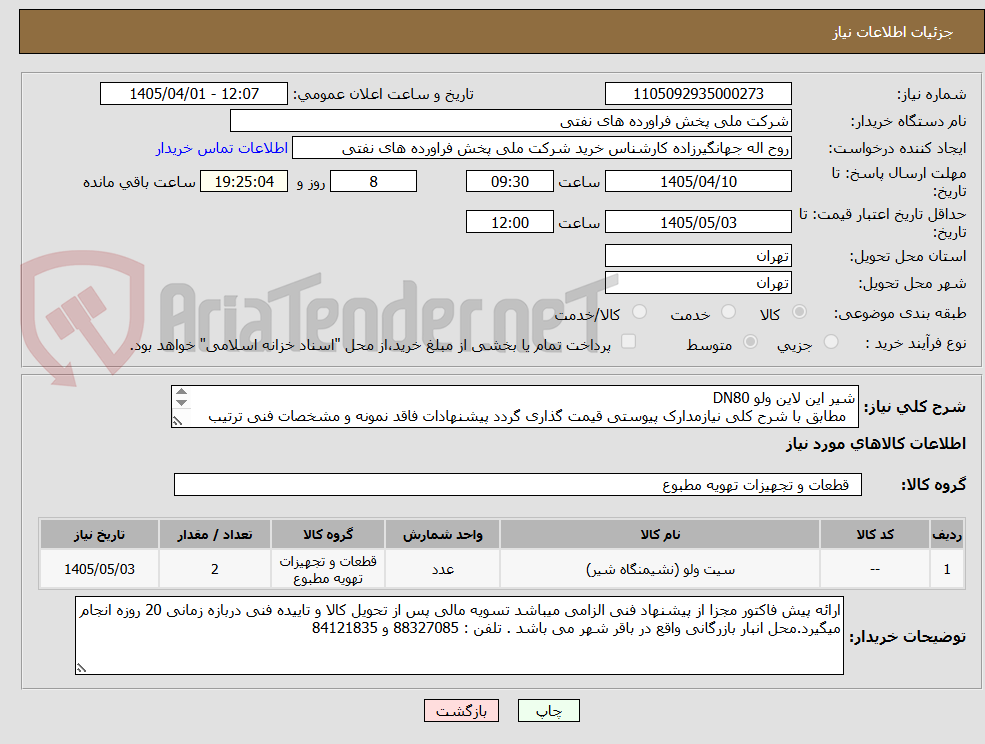Click the delivery city field تهران
Image resolution: width=985 pixels, height=744 pixels.
point(698,283)
